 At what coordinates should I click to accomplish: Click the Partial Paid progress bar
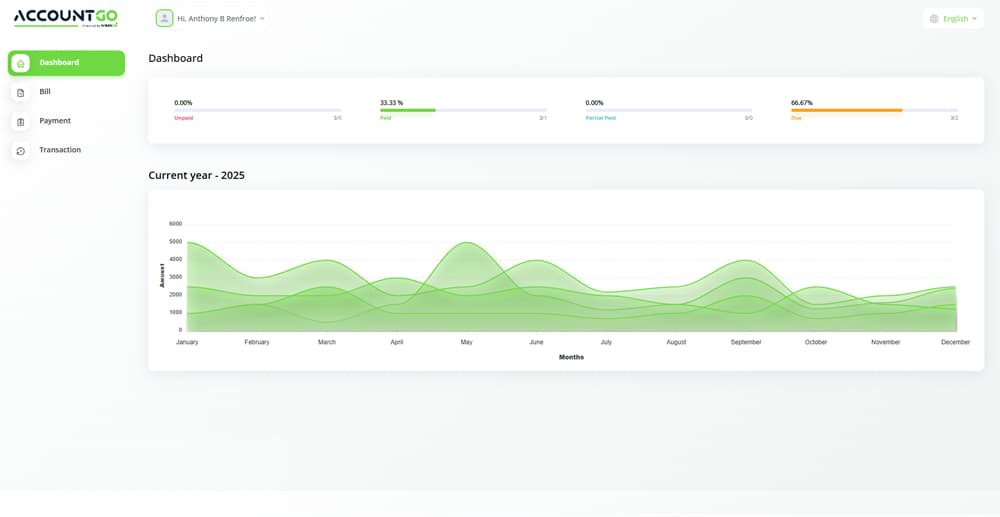pos(668,110)
